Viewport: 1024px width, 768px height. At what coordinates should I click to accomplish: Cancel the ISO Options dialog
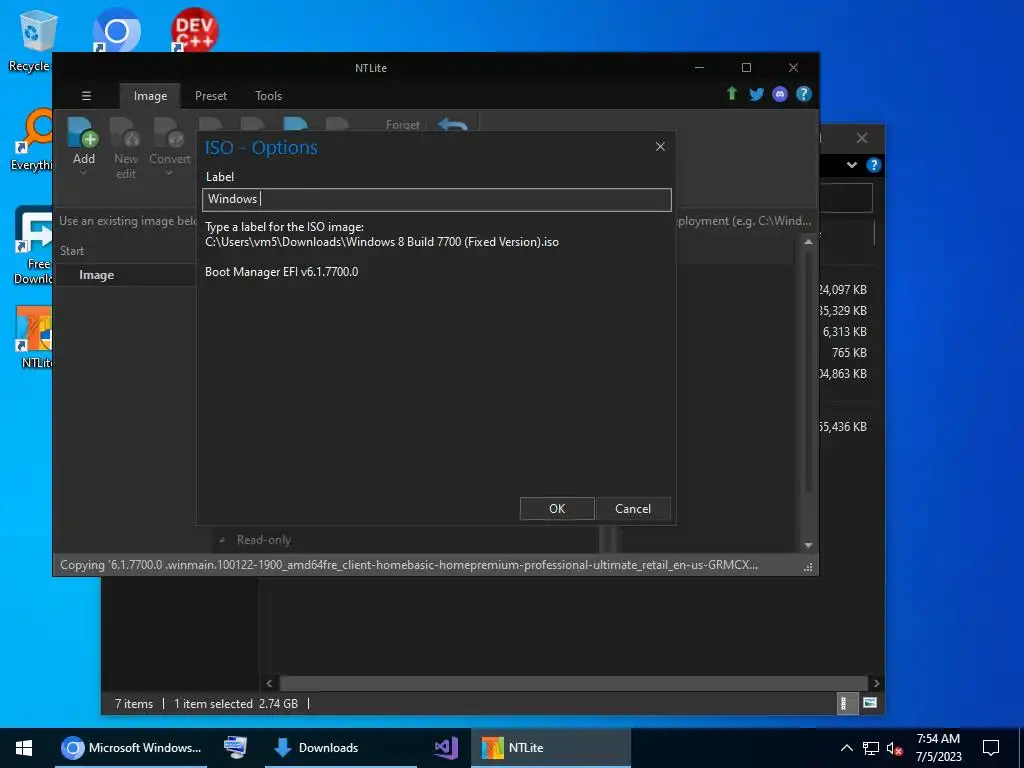[x=633, y=509]
